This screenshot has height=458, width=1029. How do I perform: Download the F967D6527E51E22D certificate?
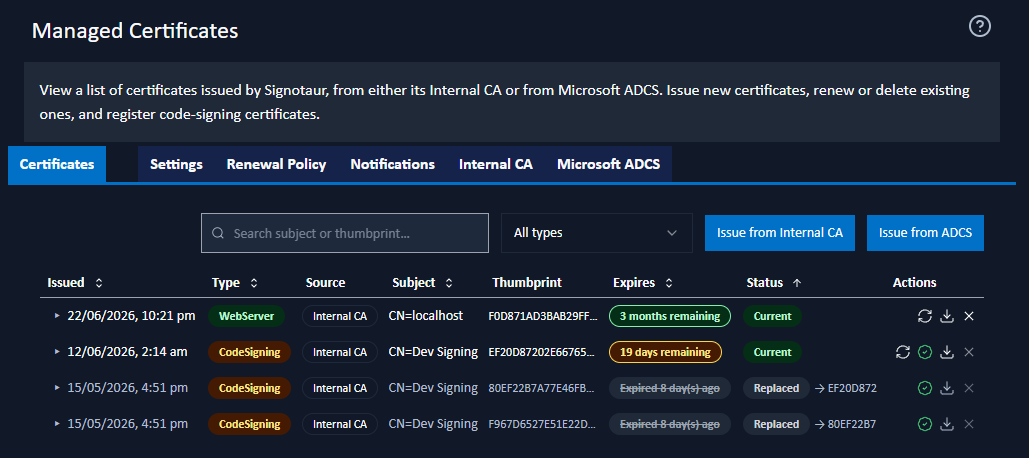(x=946, y=425)
